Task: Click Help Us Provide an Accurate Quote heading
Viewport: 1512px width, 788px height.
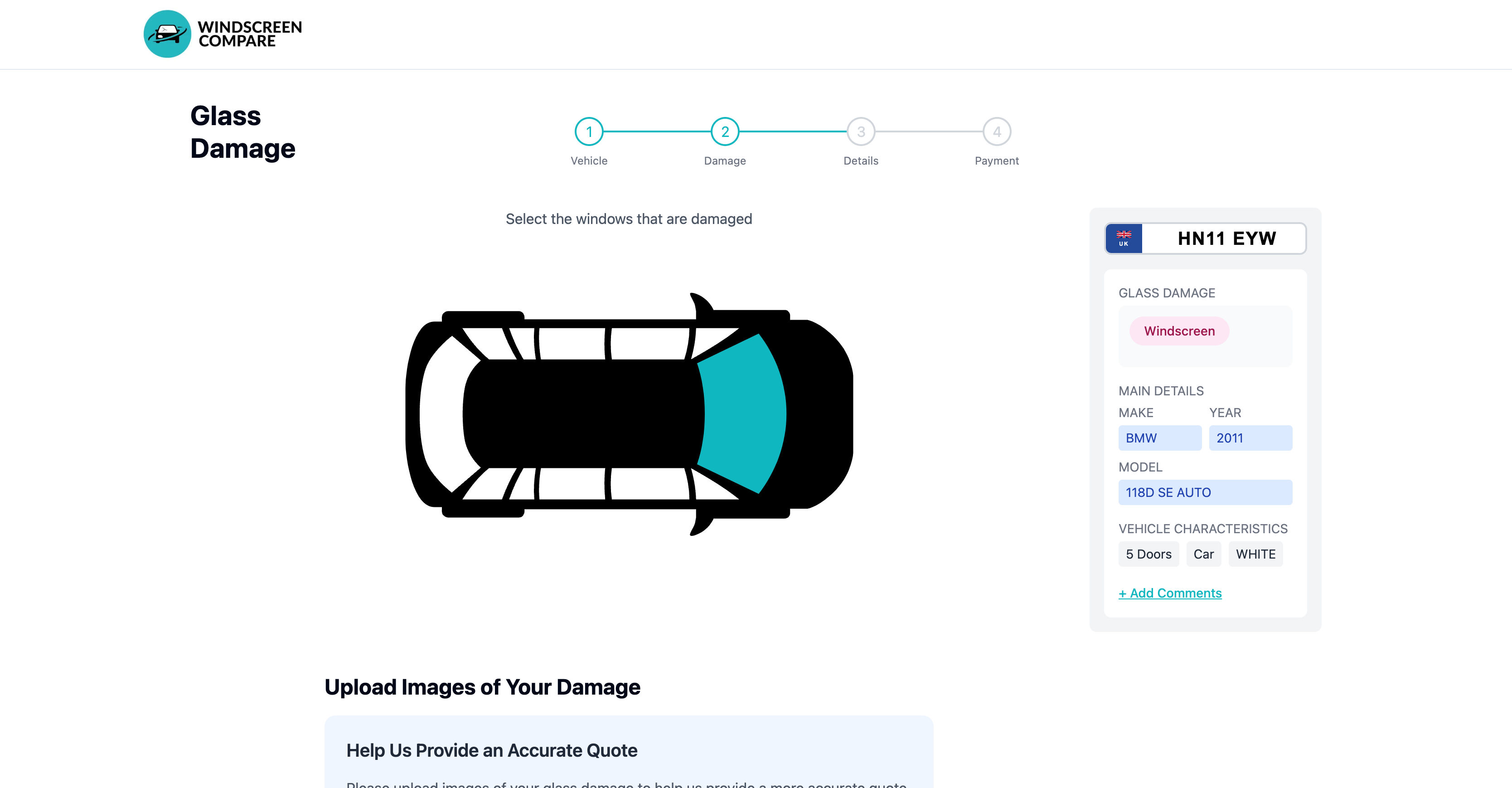Action: [492, 750]
